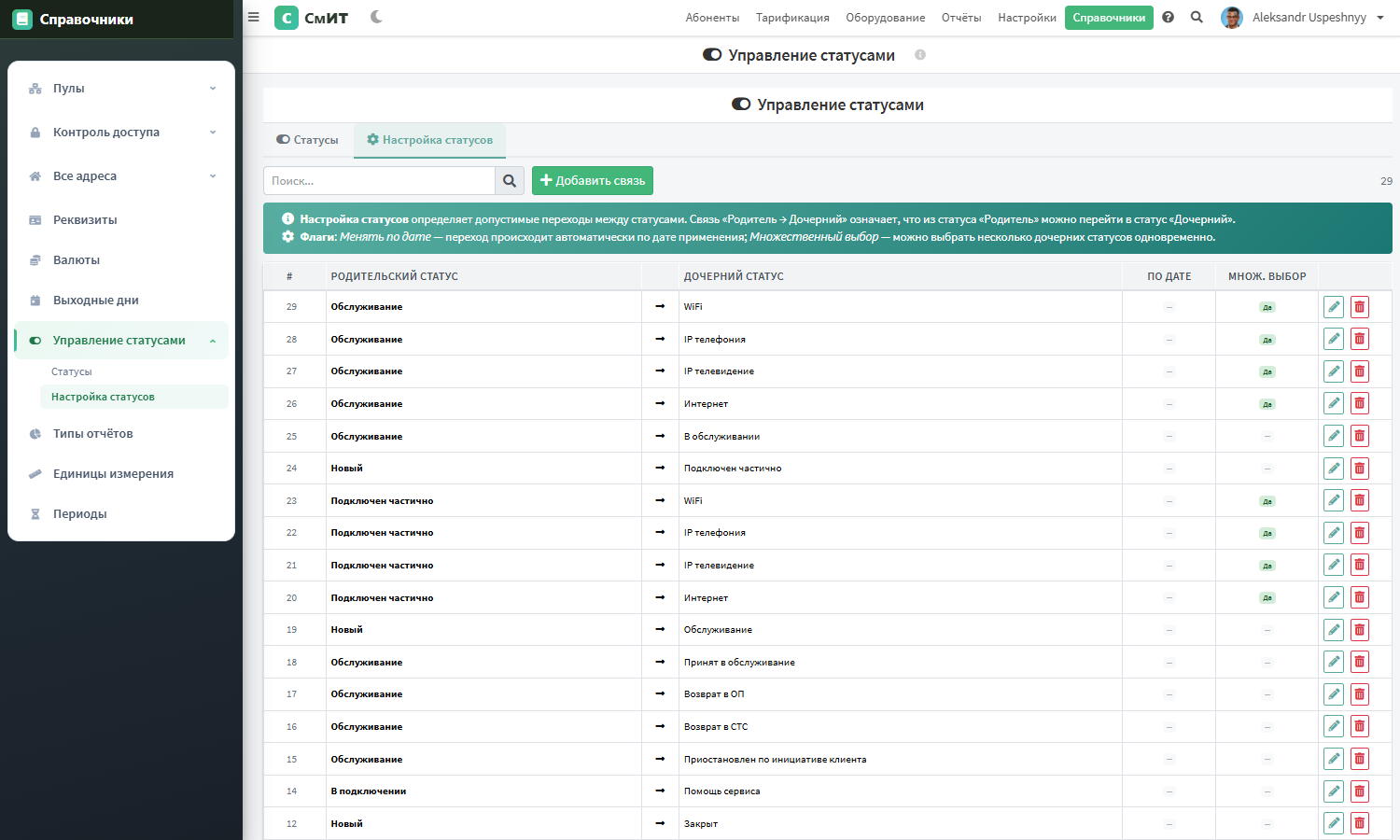Screen dimensions: 1400x840
Task: Delete row 22 link
Action: pos(1360,533)
